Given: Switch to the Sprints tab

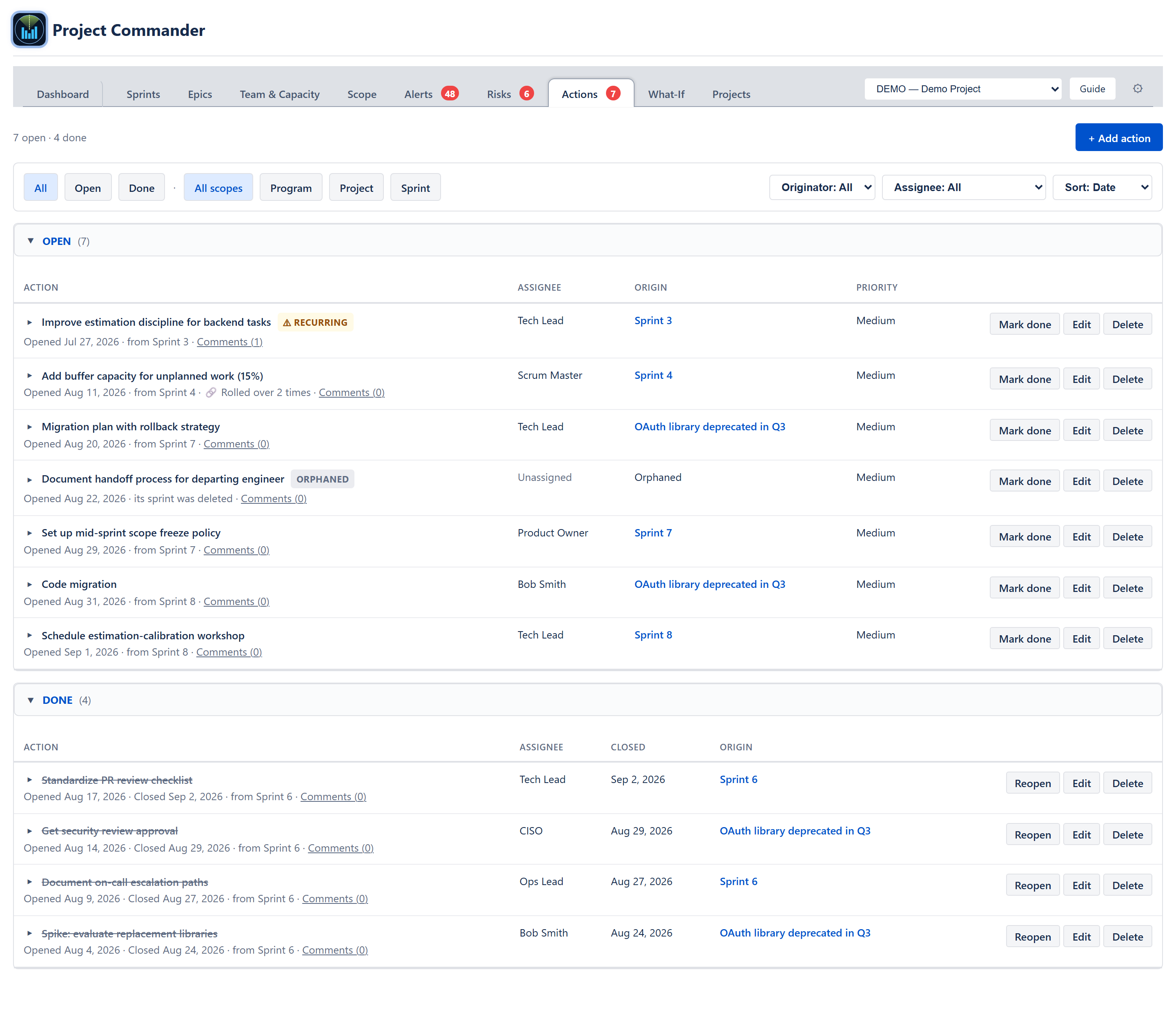Looking at the screenshot, I should click(143, 94).
